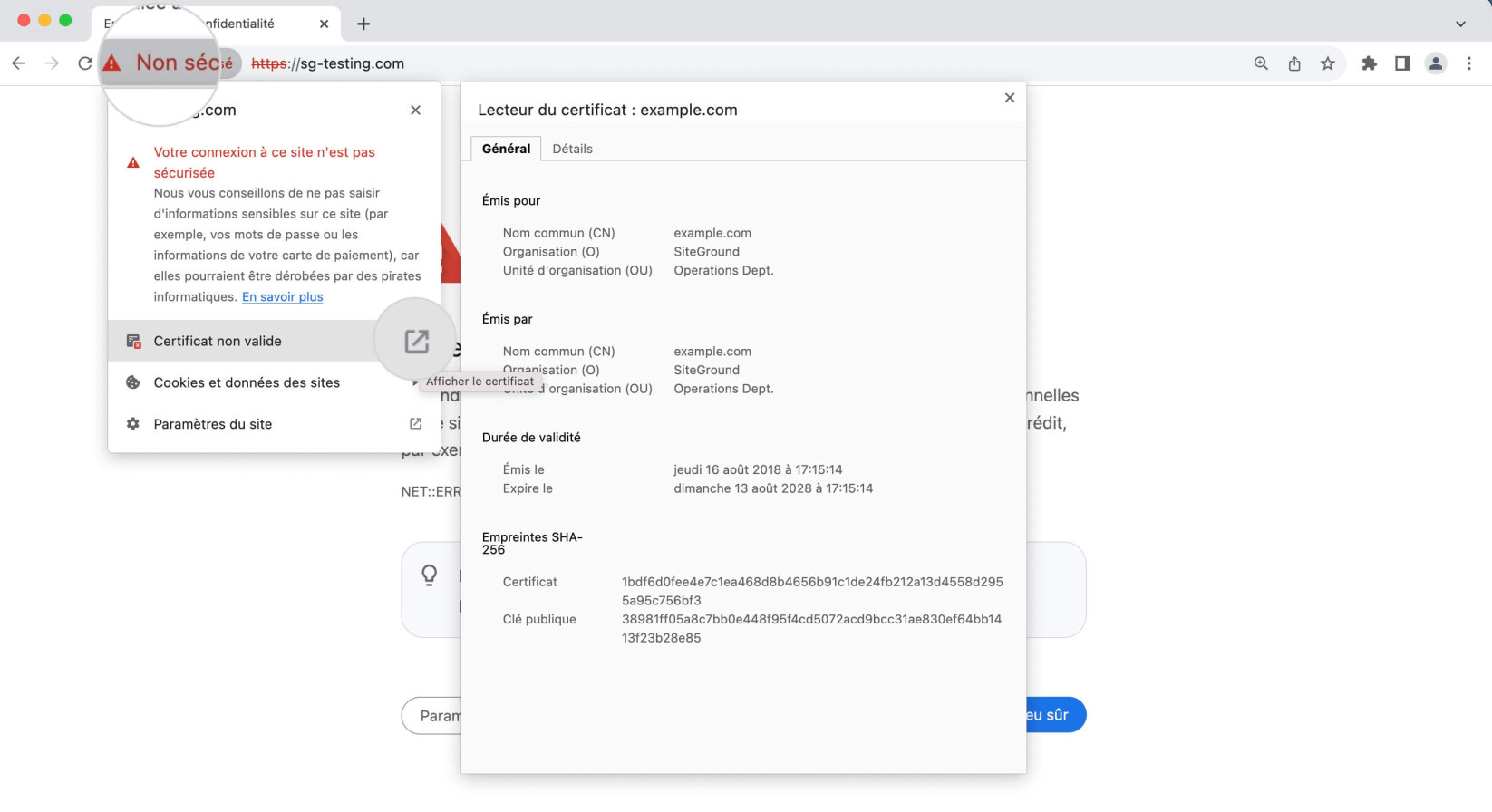
Task: Click the invalid certificate icon
Action: point(133,341)
